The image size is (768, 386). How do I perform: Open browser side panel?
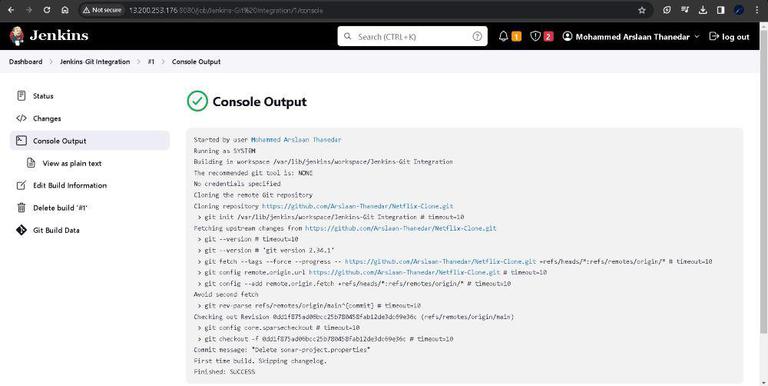pos(720,10)
